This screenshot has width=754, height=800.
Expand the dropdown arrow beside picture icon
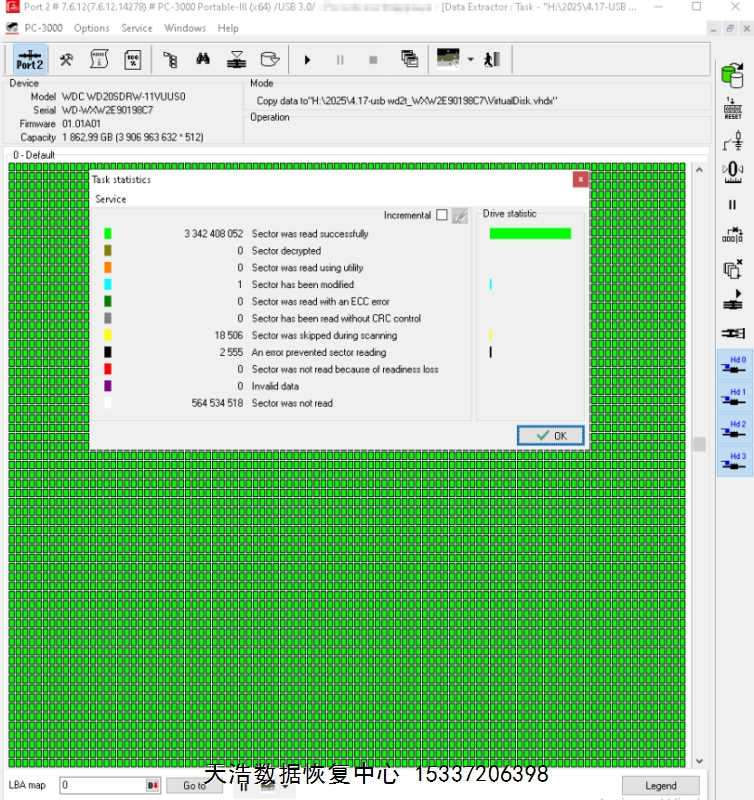click(470, 60)
